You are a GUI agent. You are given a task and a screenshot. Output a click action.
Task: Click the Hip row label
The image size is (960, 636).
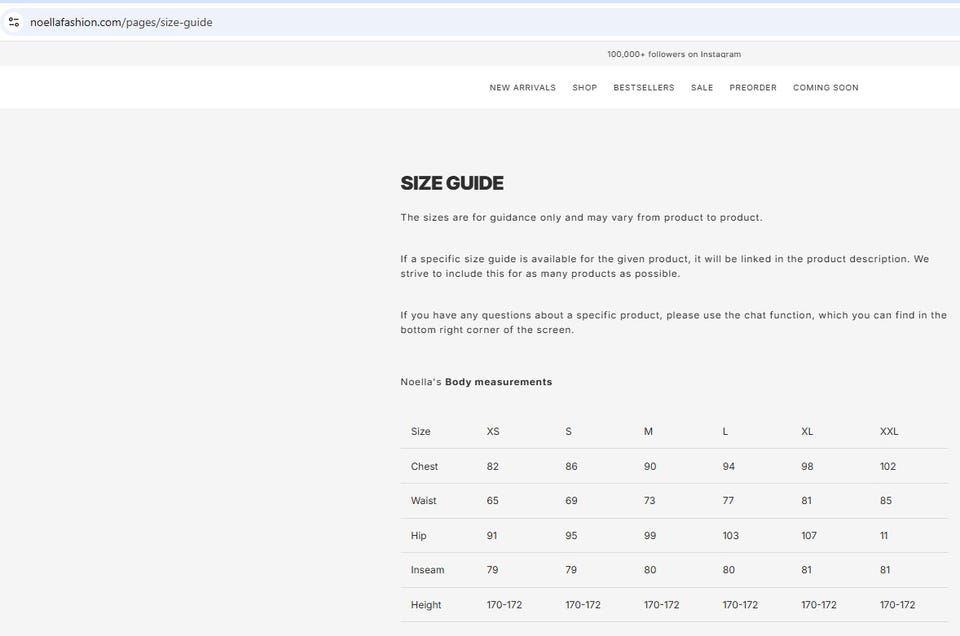pos(419,536)
